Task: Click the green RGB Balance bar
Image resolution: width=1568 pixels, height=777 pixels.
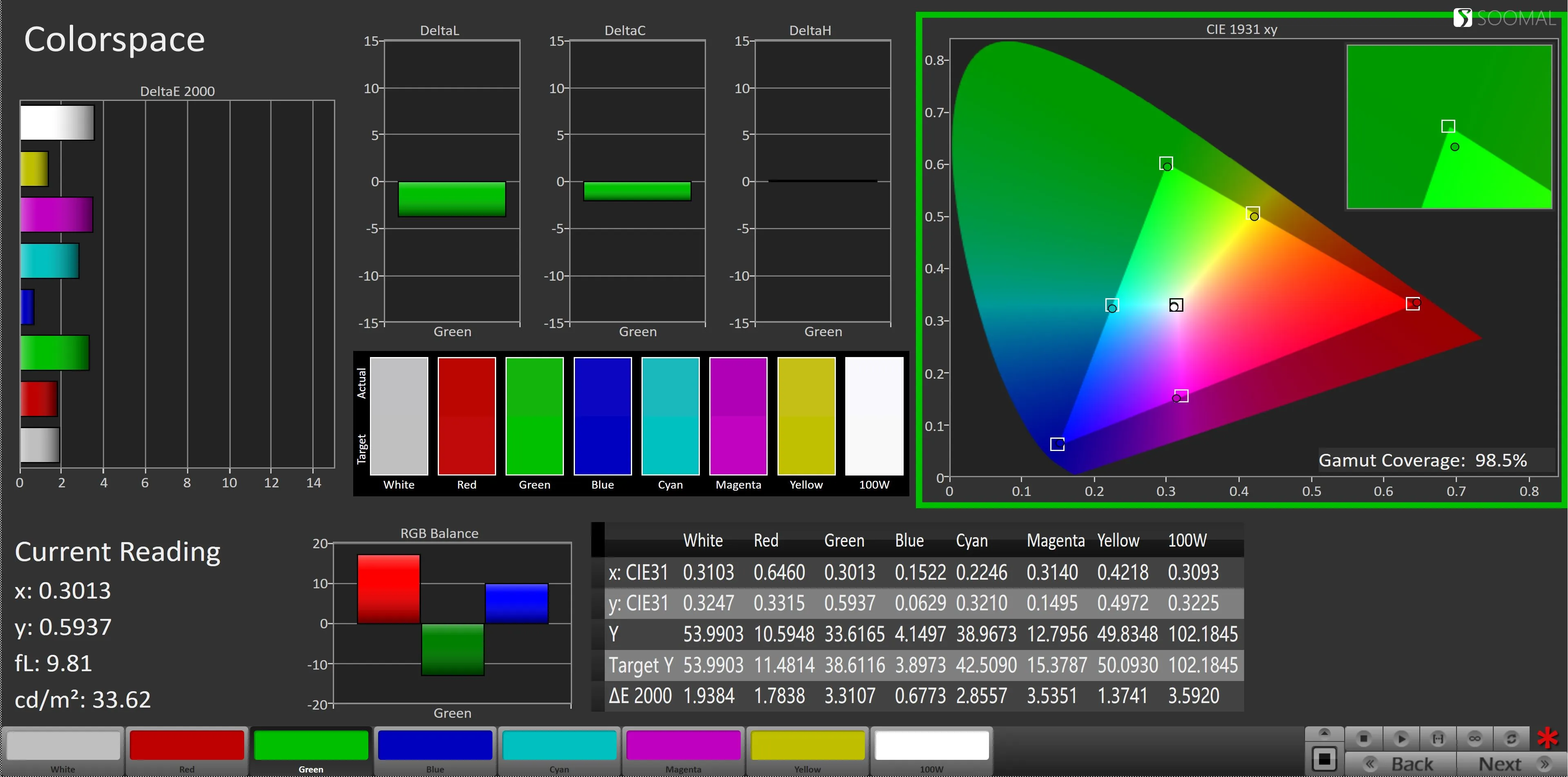Action: [452, 650]
